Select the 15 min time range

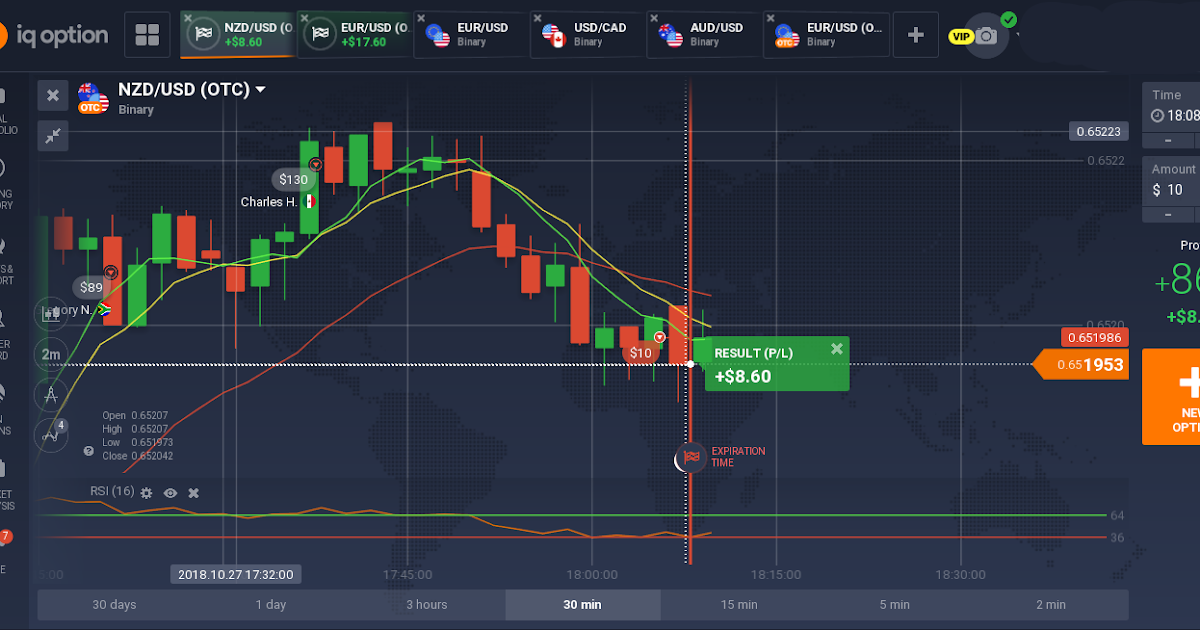click(739, 605)
